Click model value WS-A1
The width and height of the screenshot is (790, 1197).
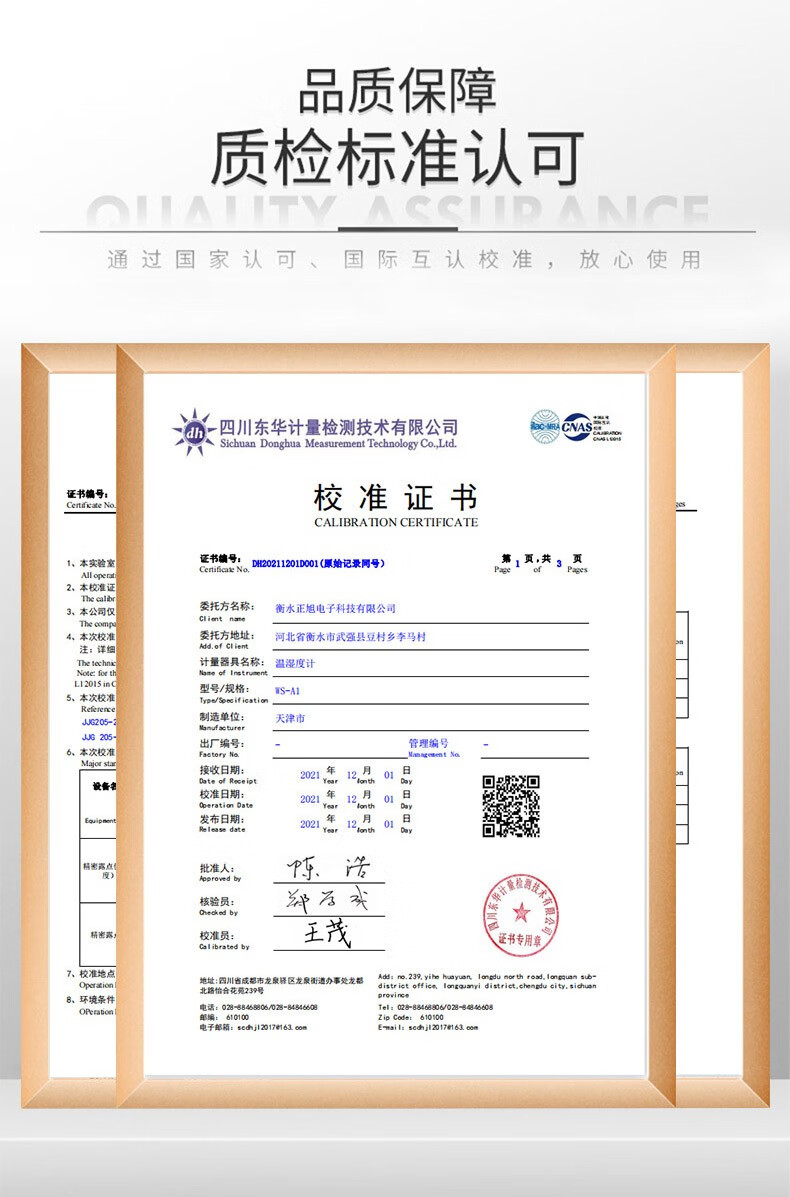pos(287,691)
